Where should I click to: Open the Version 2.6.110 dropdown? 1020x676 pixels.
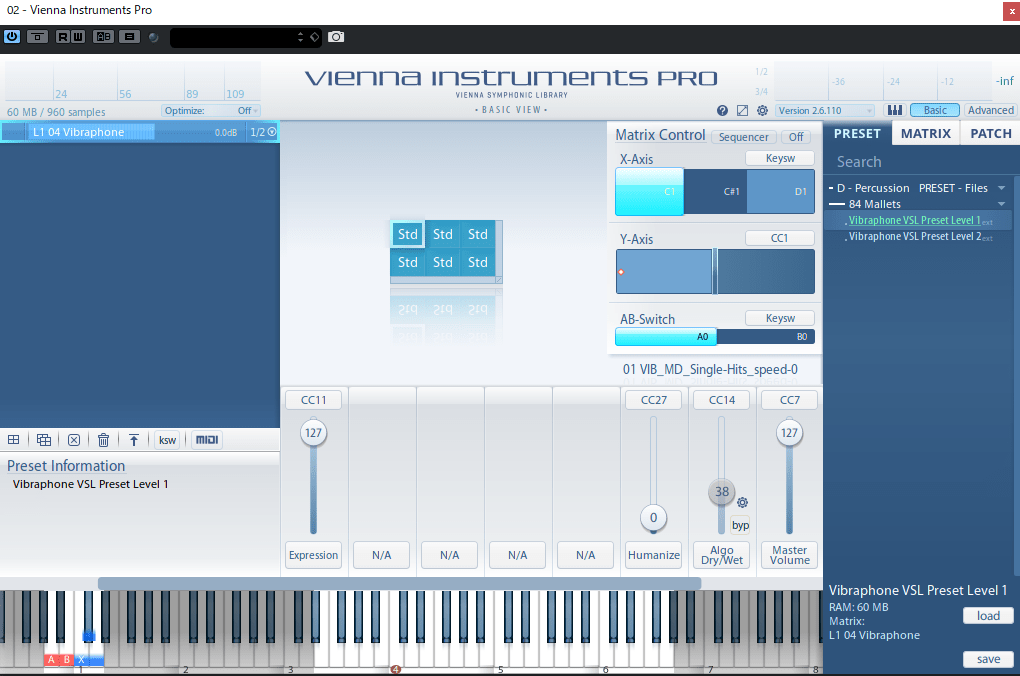pyautogui.click(x=825, y=111)
